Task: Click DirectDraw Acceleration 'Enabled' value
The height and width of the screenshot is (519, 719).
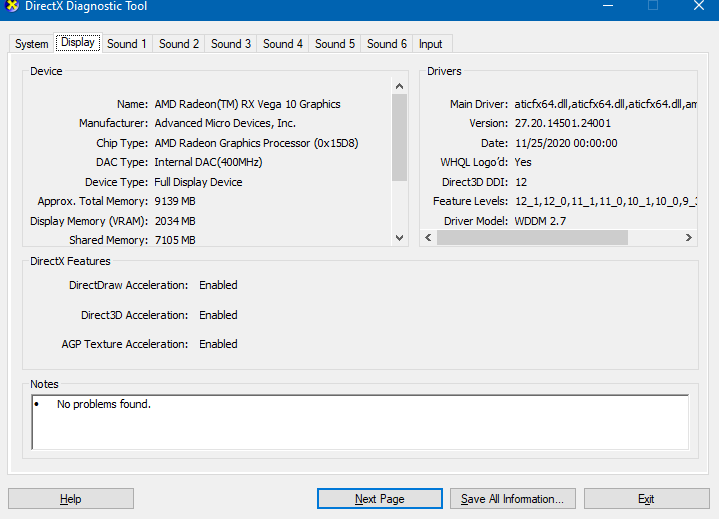Action: coord(218,285)
